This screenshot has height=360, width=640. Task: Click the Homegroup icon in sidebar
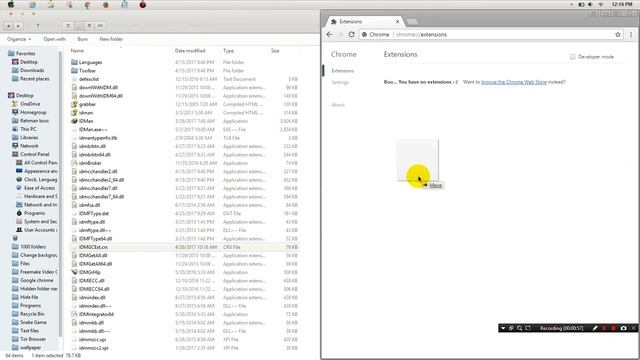15,112
